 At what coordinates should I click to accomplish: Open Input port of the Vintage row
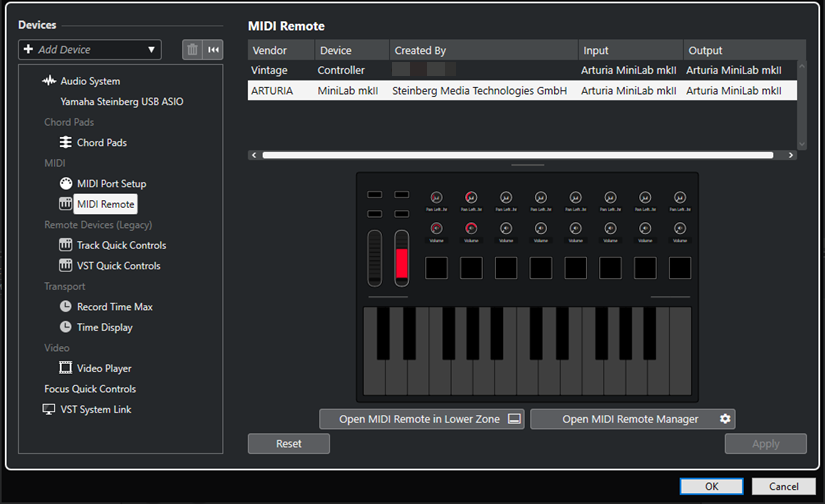pos(629,70)
